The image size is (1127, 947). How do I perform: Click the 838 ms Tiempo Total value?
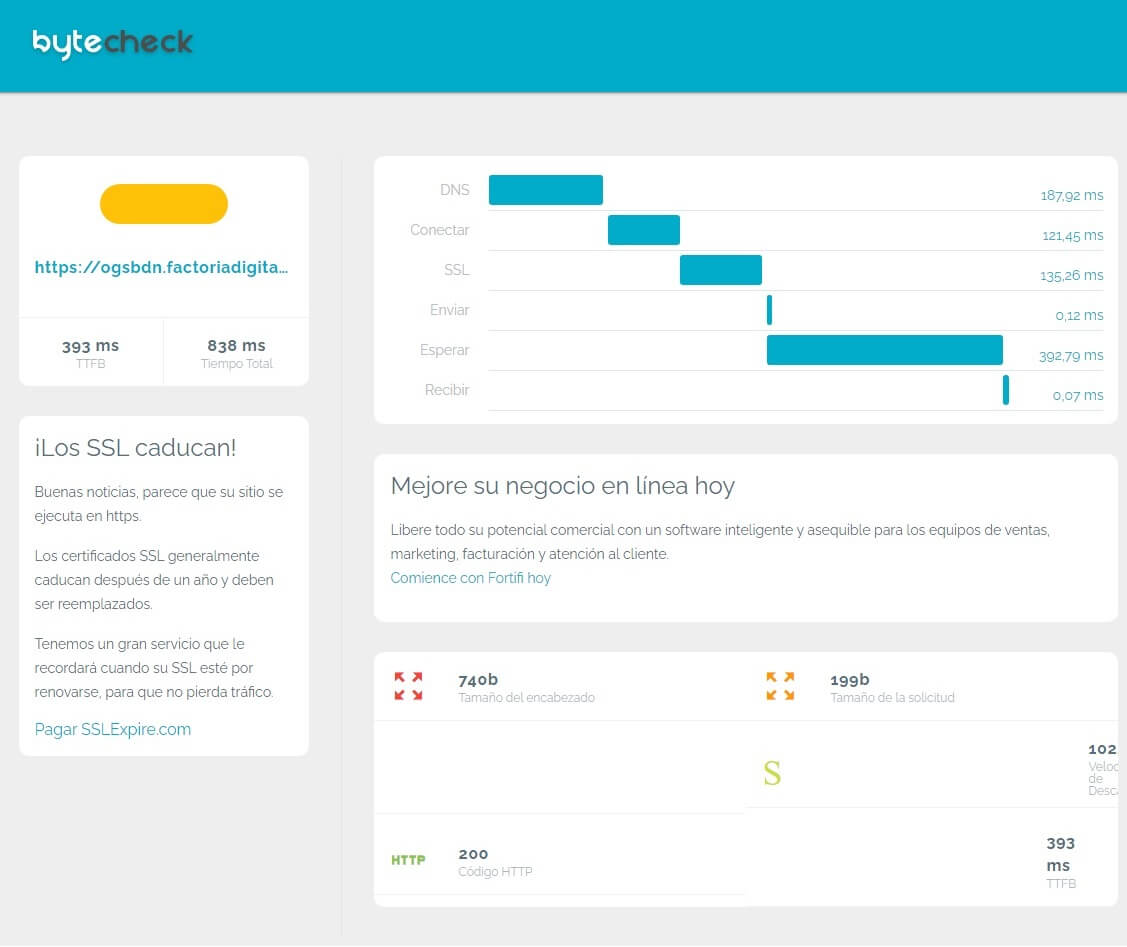[x=236, y=346]
